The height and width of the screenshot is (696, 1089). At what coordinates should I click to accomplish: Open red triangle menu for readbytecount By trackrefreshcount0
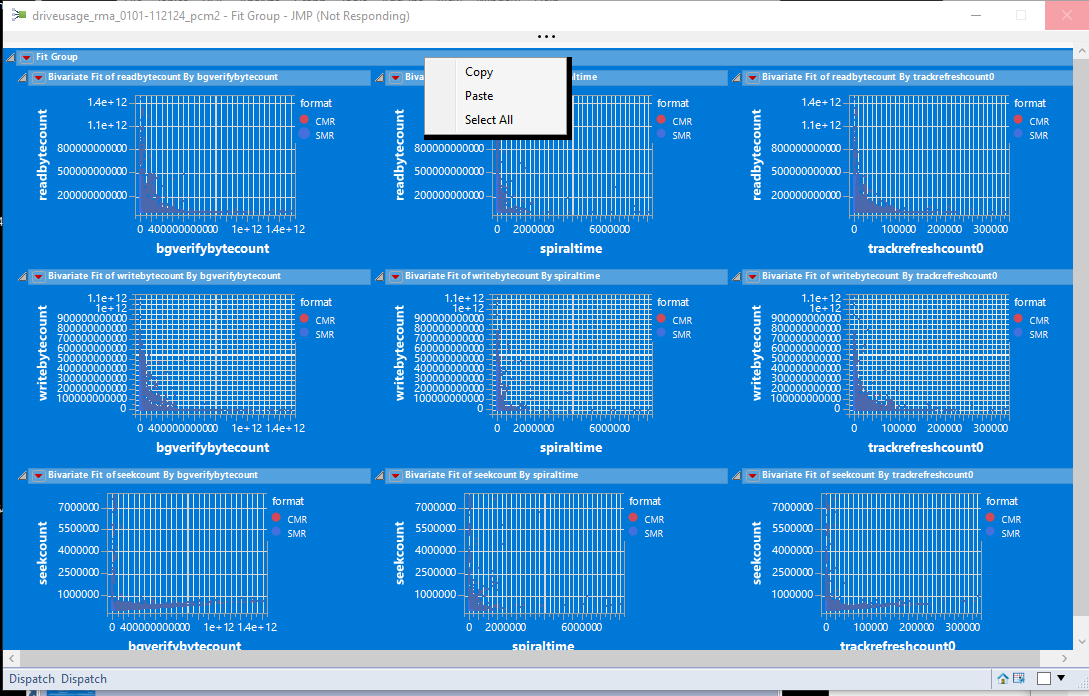tap(753, 77)
